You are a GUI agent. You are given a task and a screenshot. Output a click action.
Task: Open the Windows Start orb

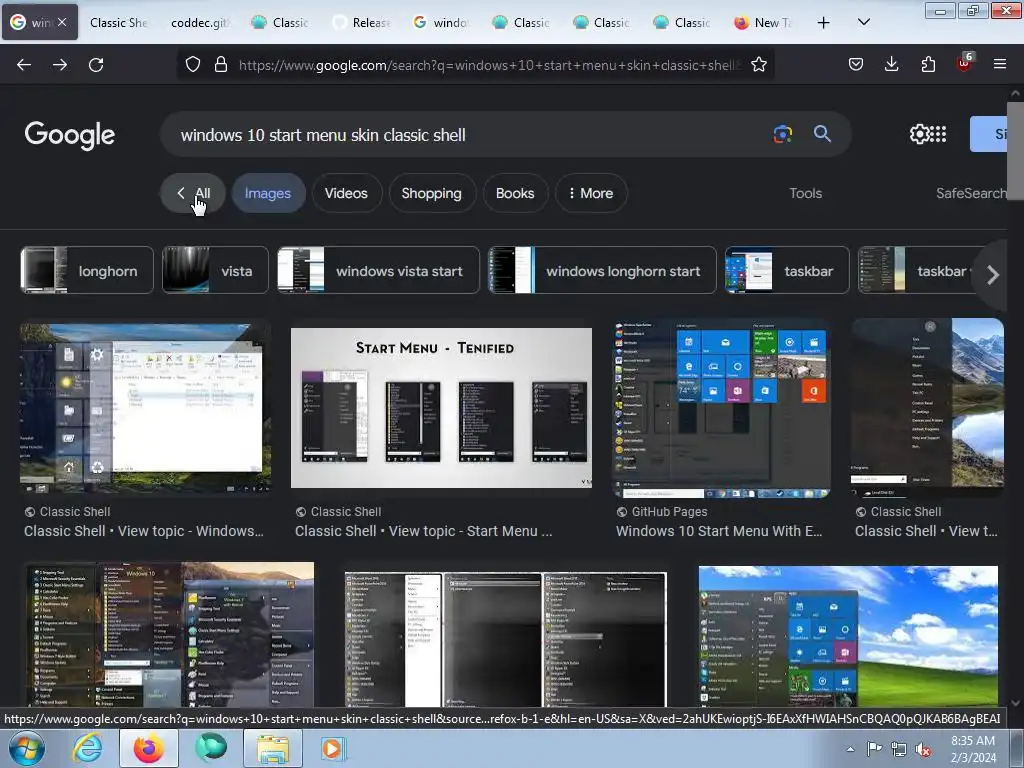[27, 748]
